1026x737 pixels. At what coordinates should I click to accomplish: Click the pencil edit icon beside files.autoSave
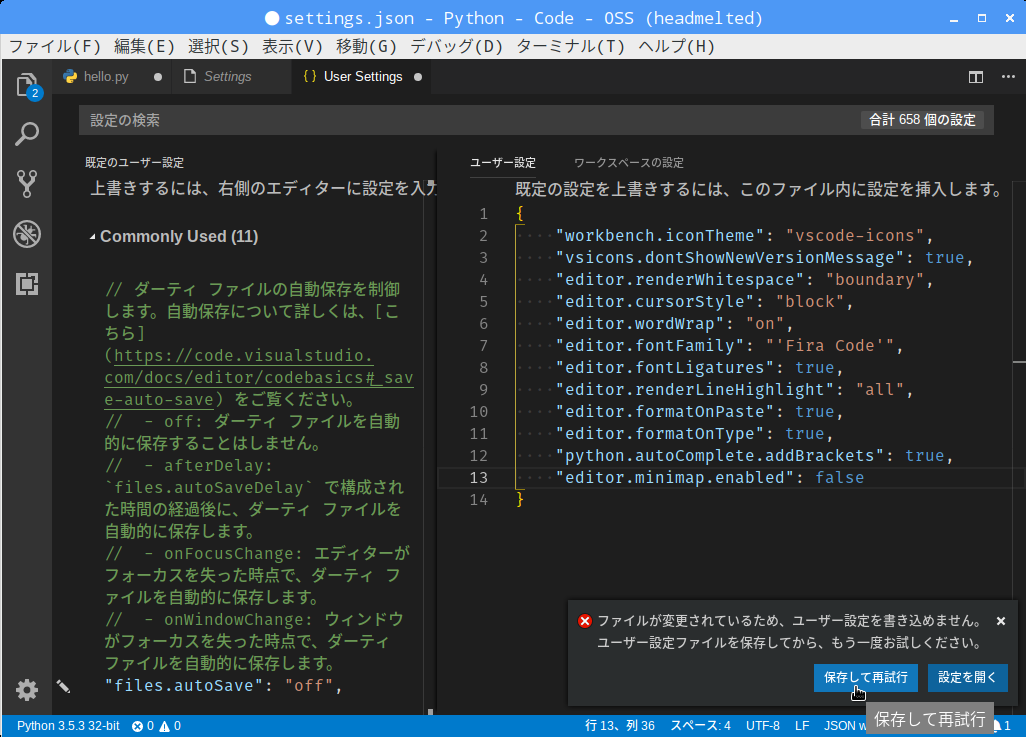[x=63, y=686]
